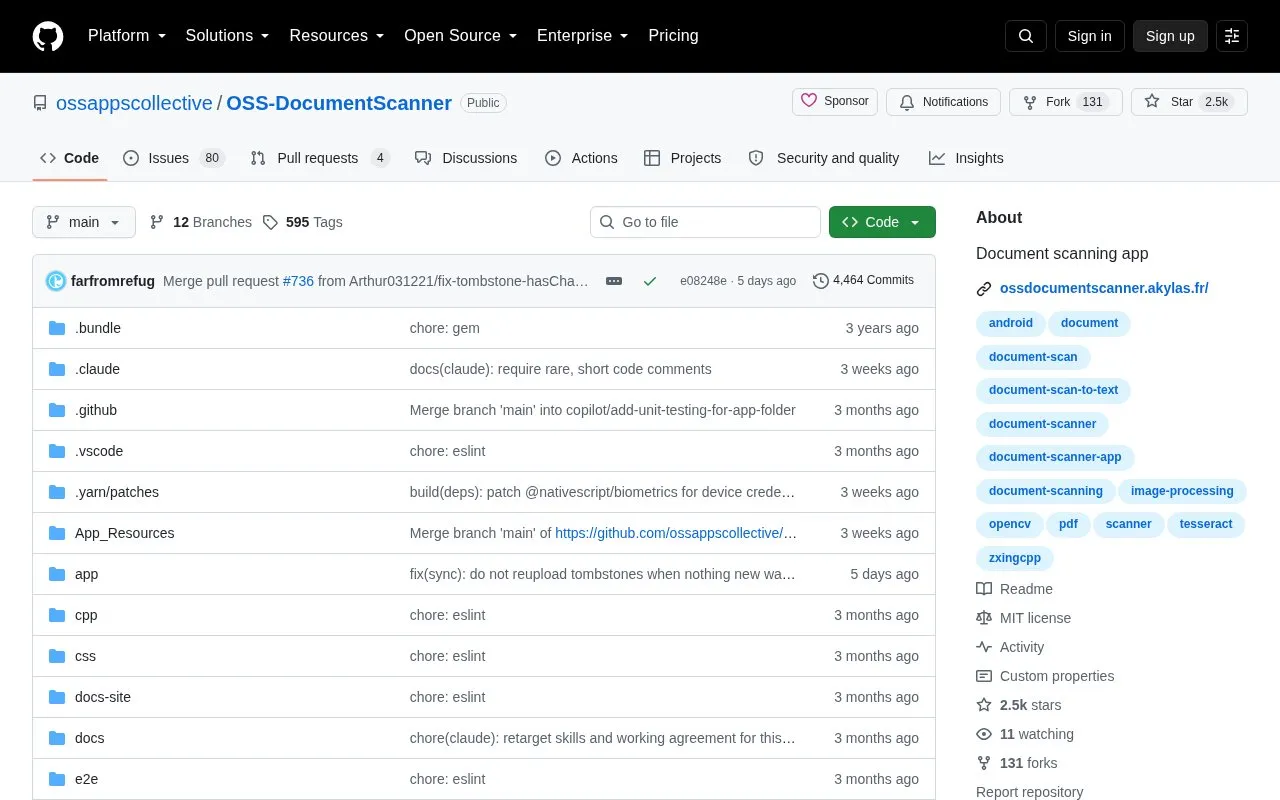1280x800 pixels.
Task: Click the Notifications button
Action: [944, 102]
